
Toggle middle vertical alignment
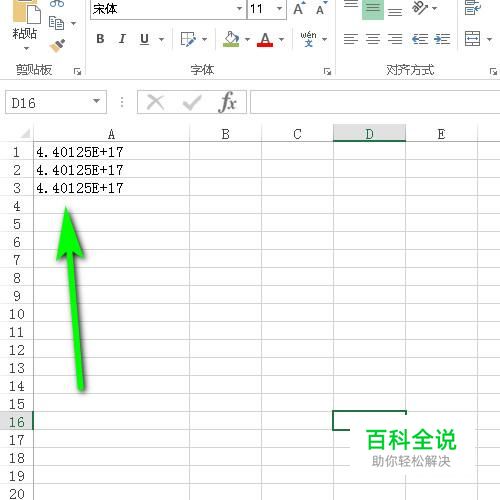pyautogui.click(x=373, y=8)
